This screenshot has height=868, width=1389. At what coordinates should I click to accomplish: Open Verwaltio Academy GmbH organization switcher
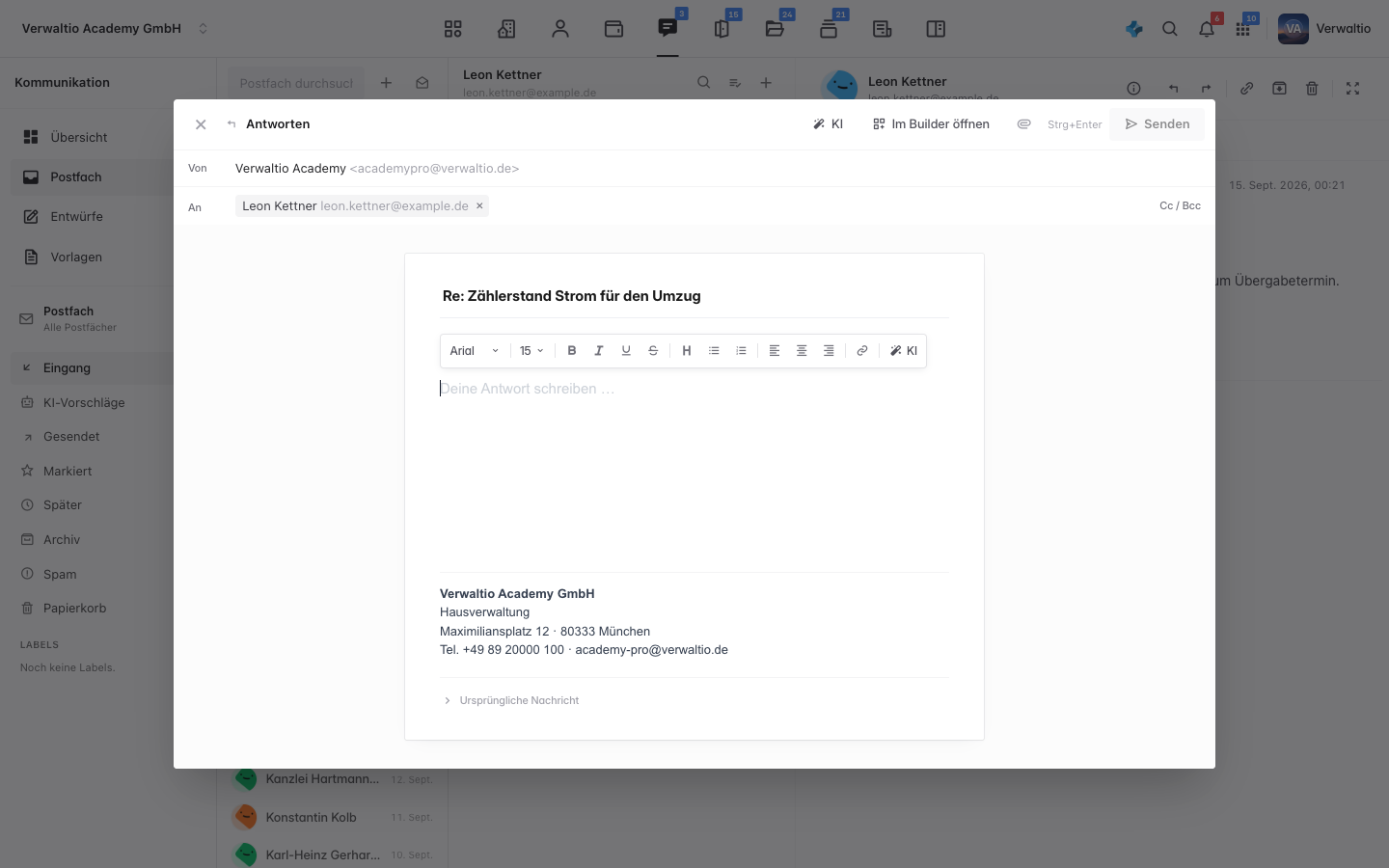pyautogui.click(x=115, y=29)
